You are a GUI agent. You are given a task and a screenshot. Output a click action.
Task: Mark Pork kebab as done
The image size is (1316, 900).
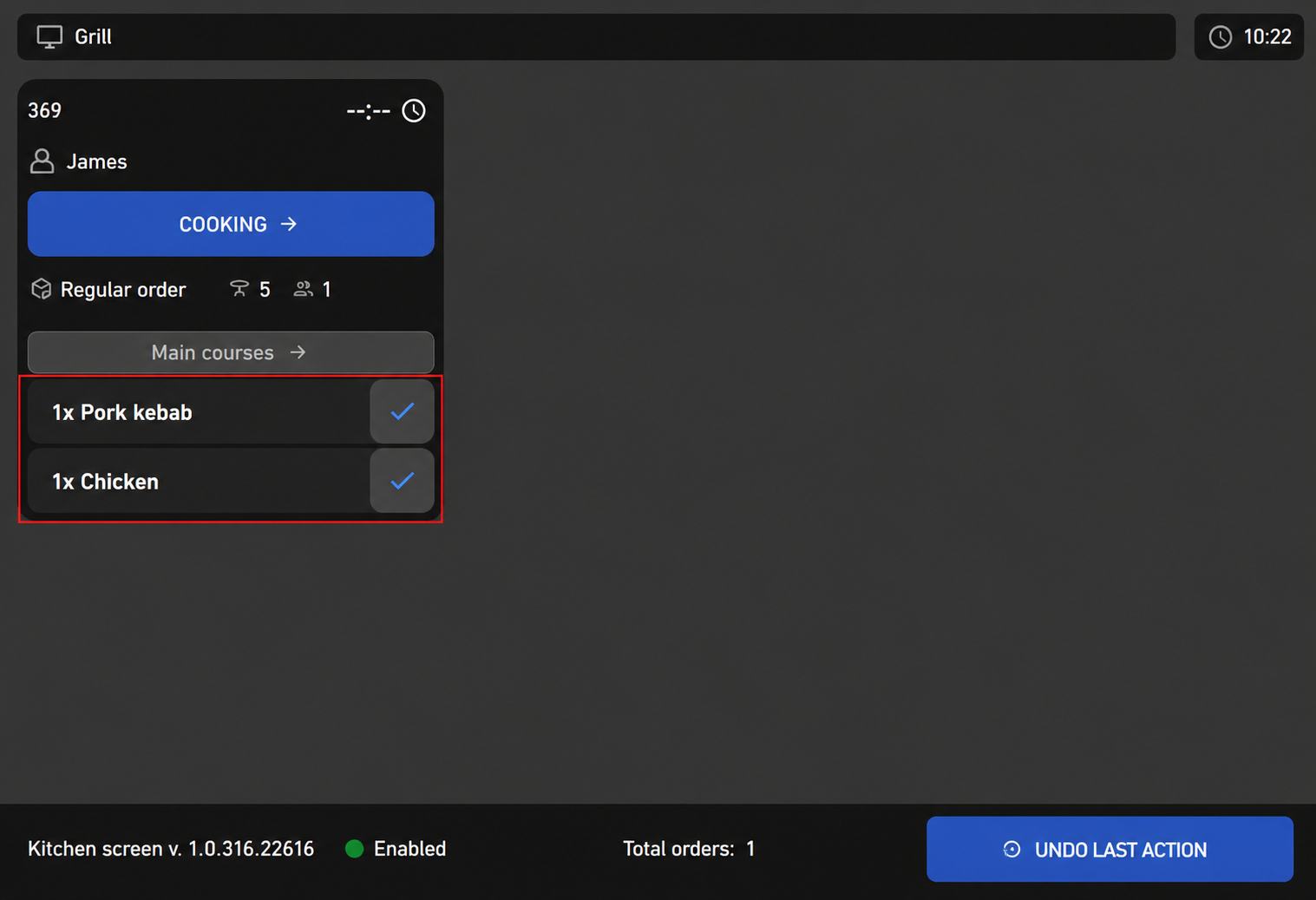402,411
